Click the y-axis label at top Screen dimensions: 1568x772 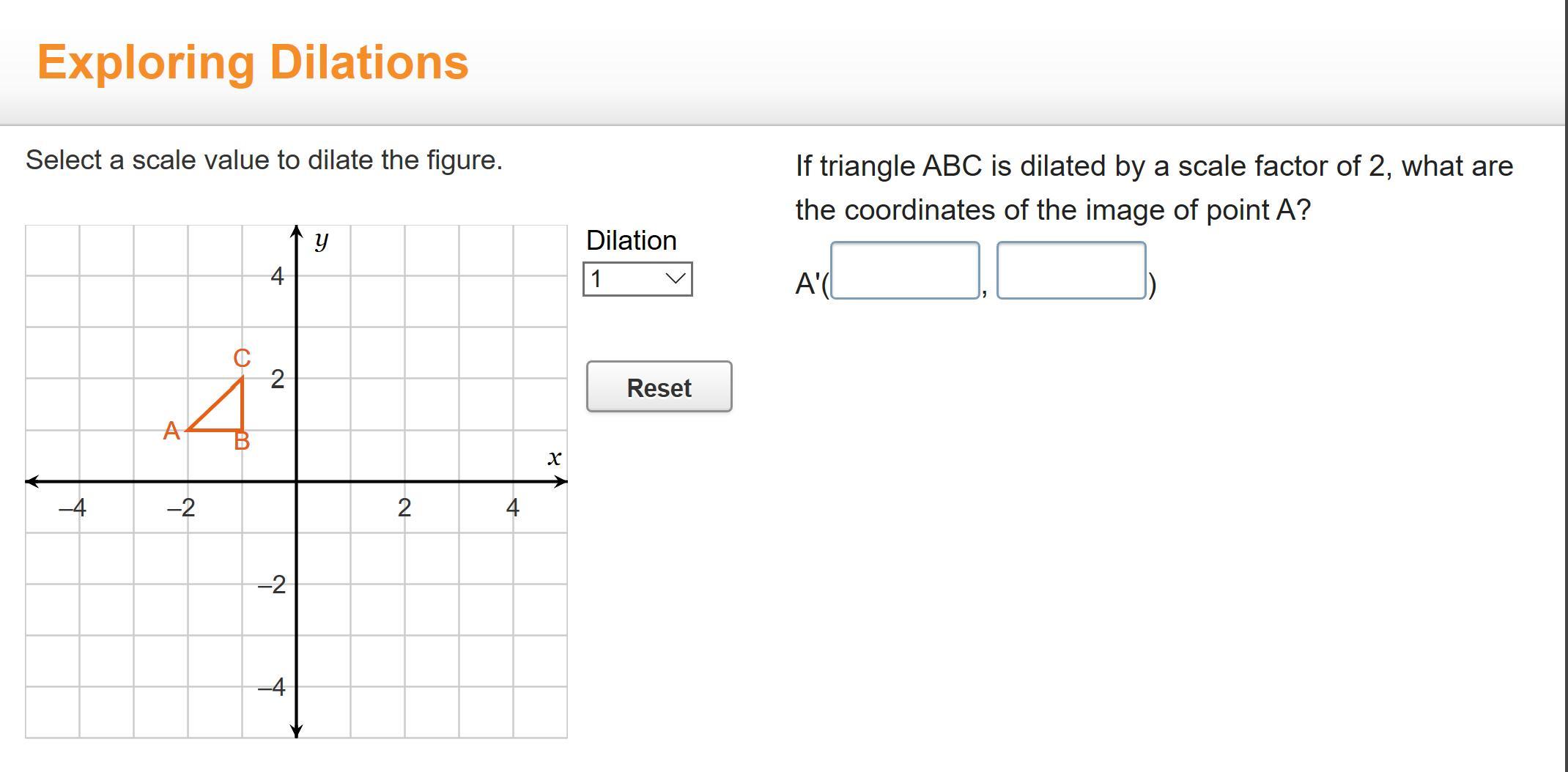321,240
